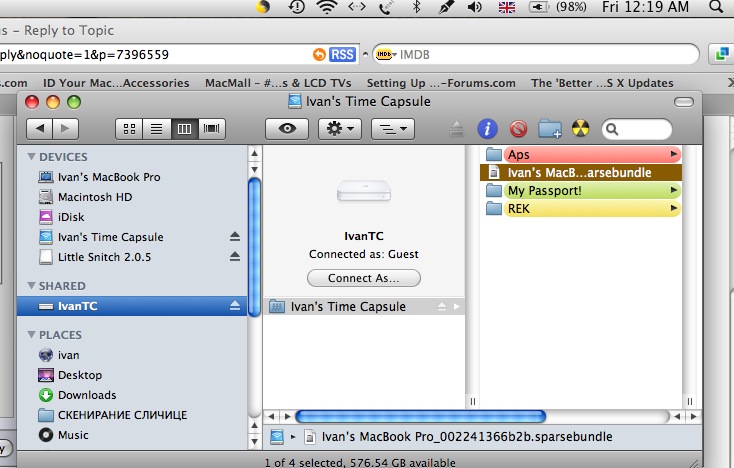The image size is (734, 468).
Task: Open the Wi-Fi menu bar icon
Action: [326, 7]
